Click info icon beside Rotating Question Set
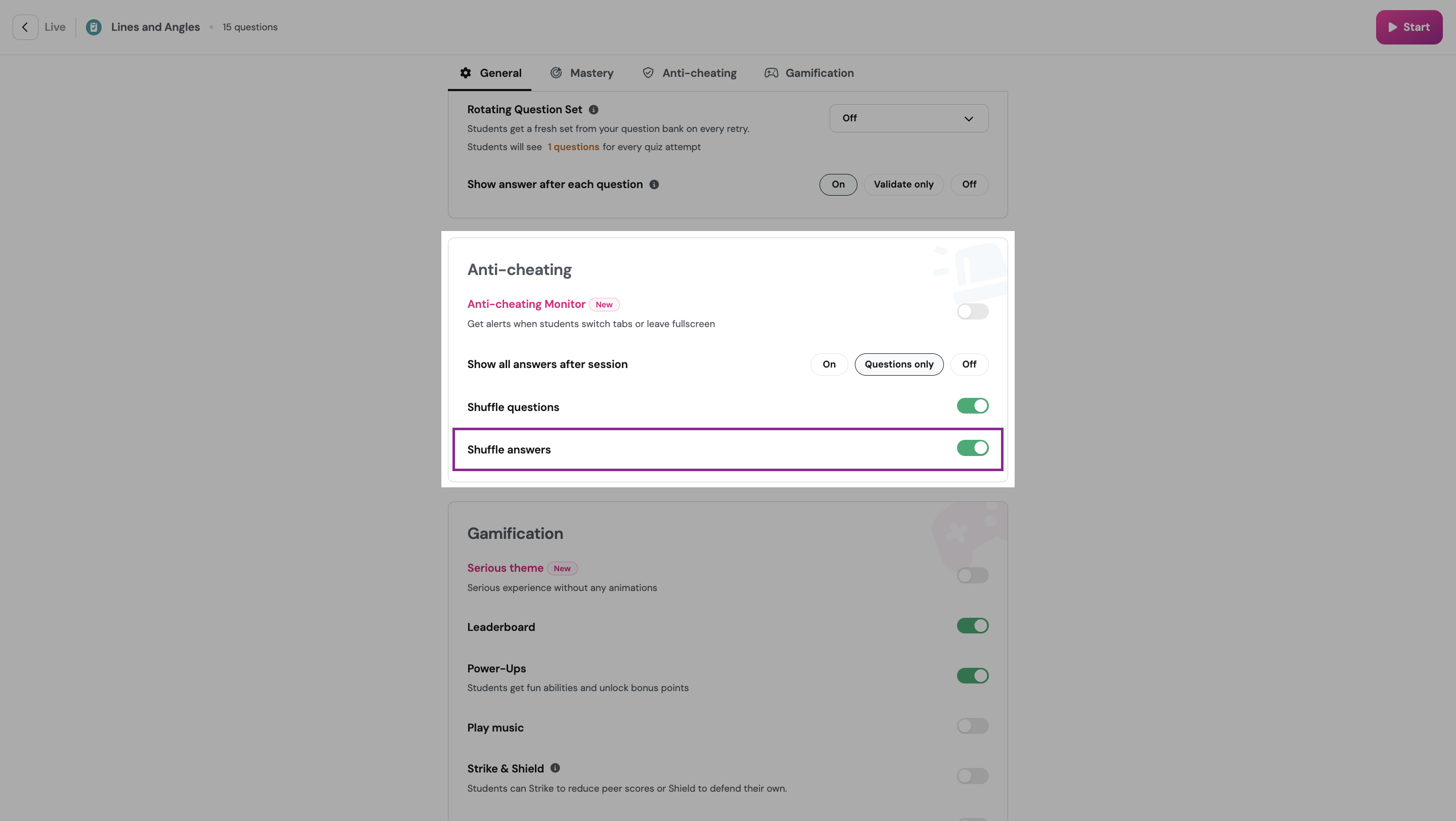The height and width of the screenshot is (821, 1456). [x=594, y=110]
